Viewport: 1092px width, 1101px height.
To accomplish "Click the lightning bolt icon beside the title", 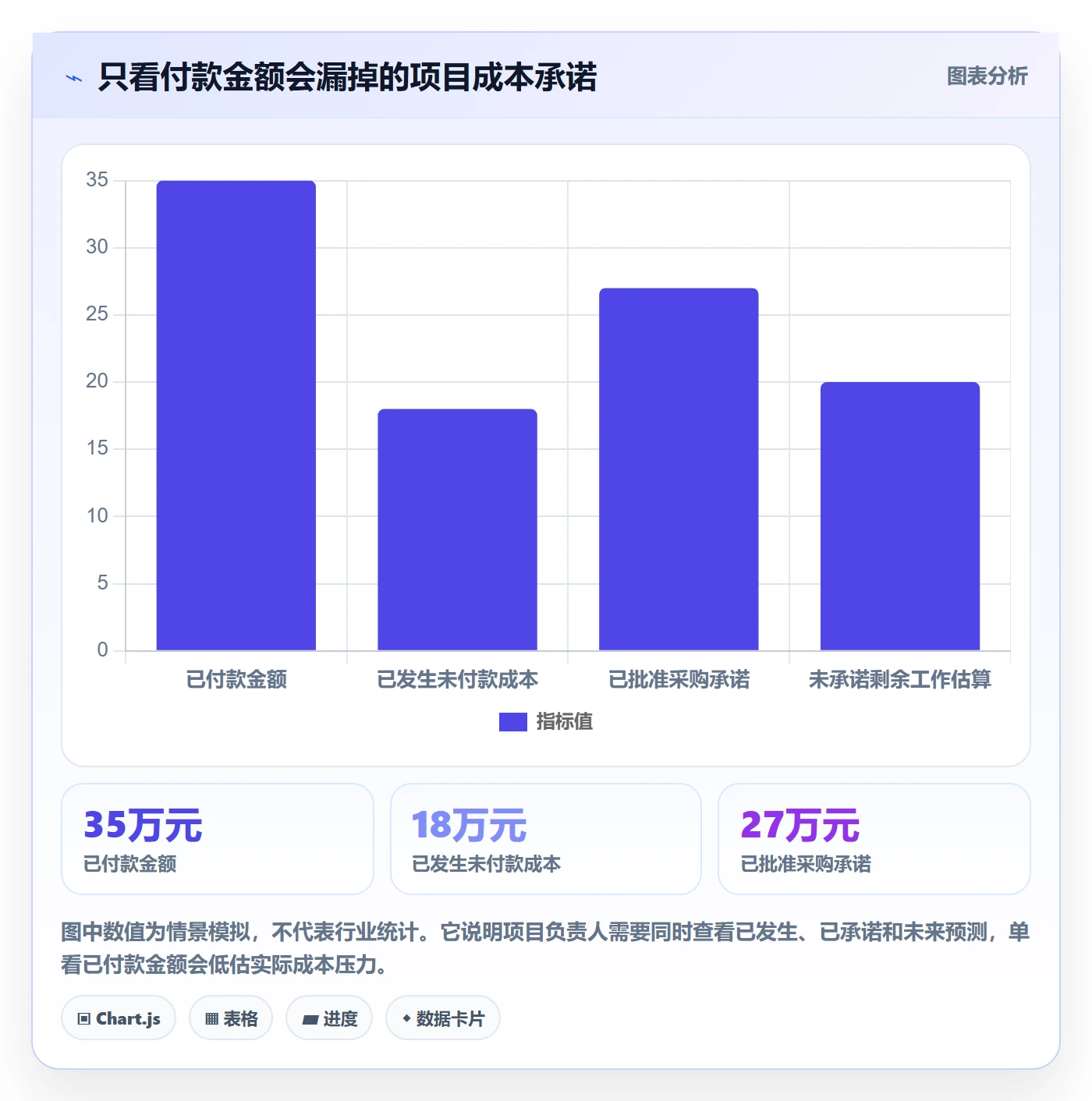I will pyautogui.click(x=74, y=78).
